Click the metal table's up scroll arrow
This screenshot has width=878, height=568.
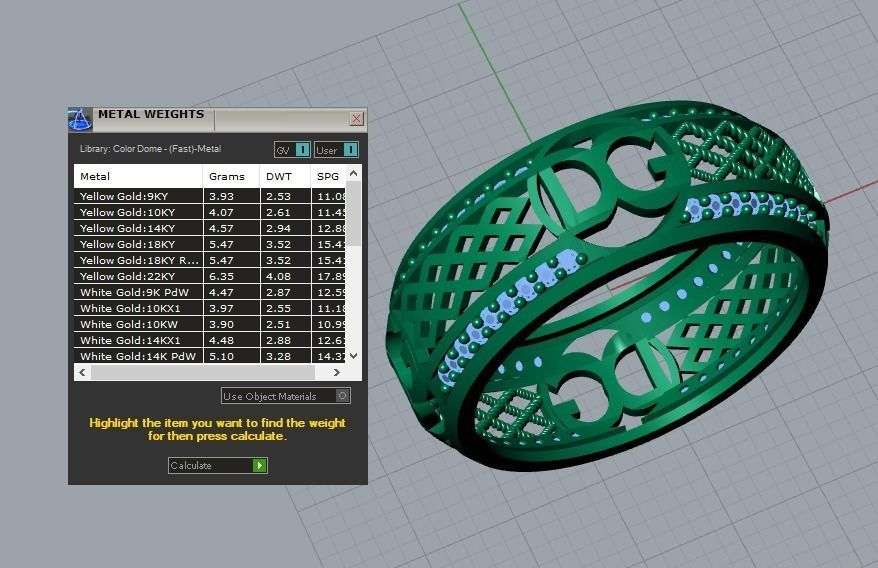pyautogui.click(x=353, y=173)
